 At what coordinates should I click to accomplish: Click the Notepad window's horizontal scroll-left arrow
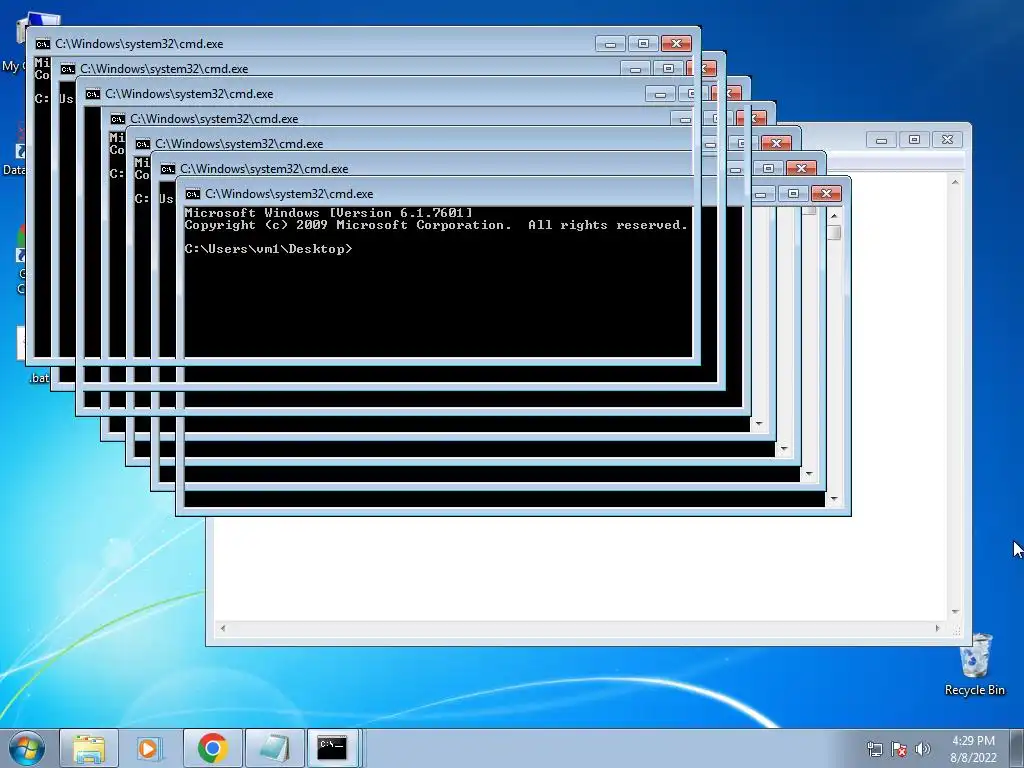point(223,628)
